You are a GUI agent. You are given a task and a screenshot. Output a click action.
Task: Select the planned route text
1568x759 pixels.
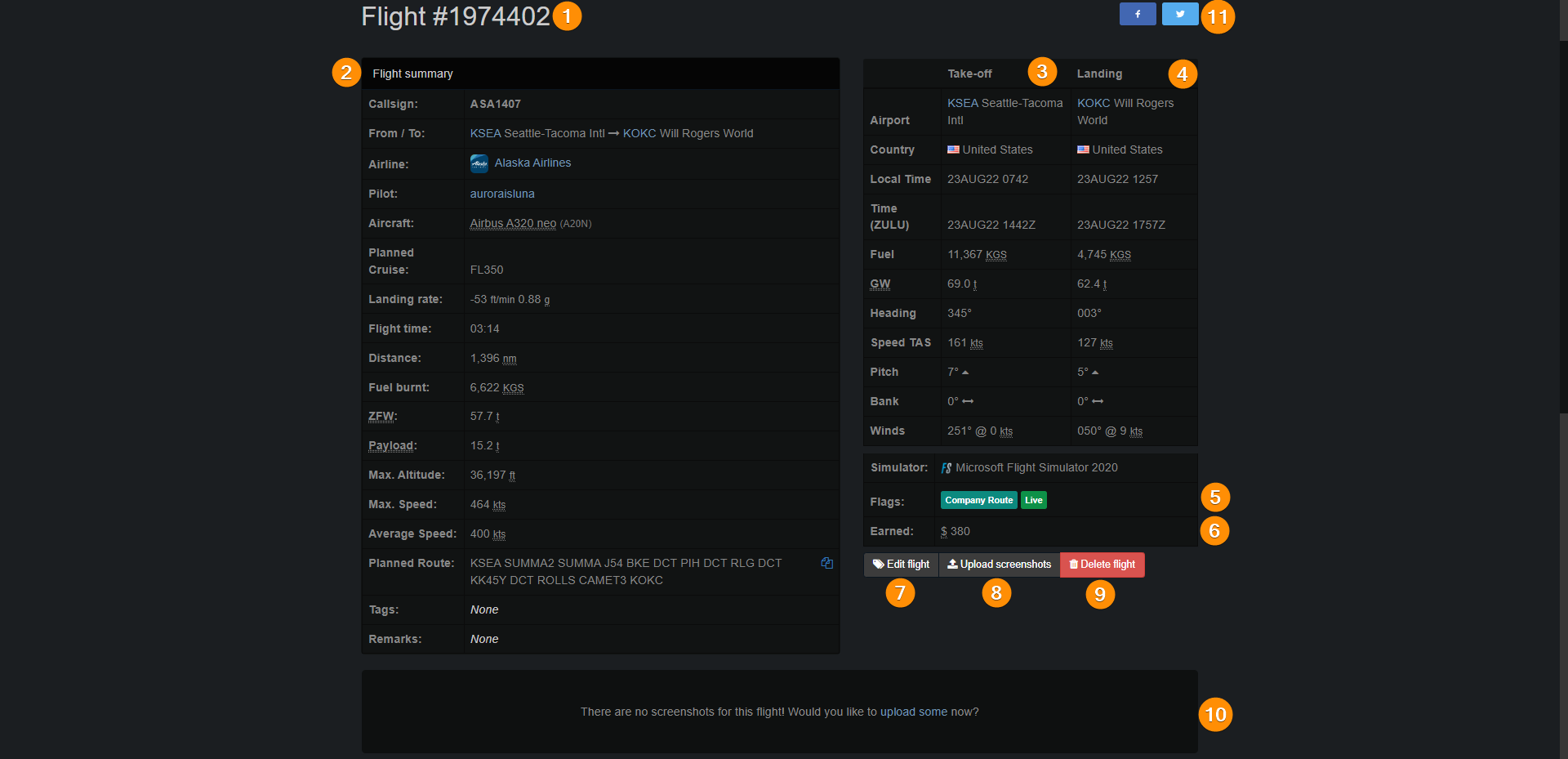click(x=626, y=572)
